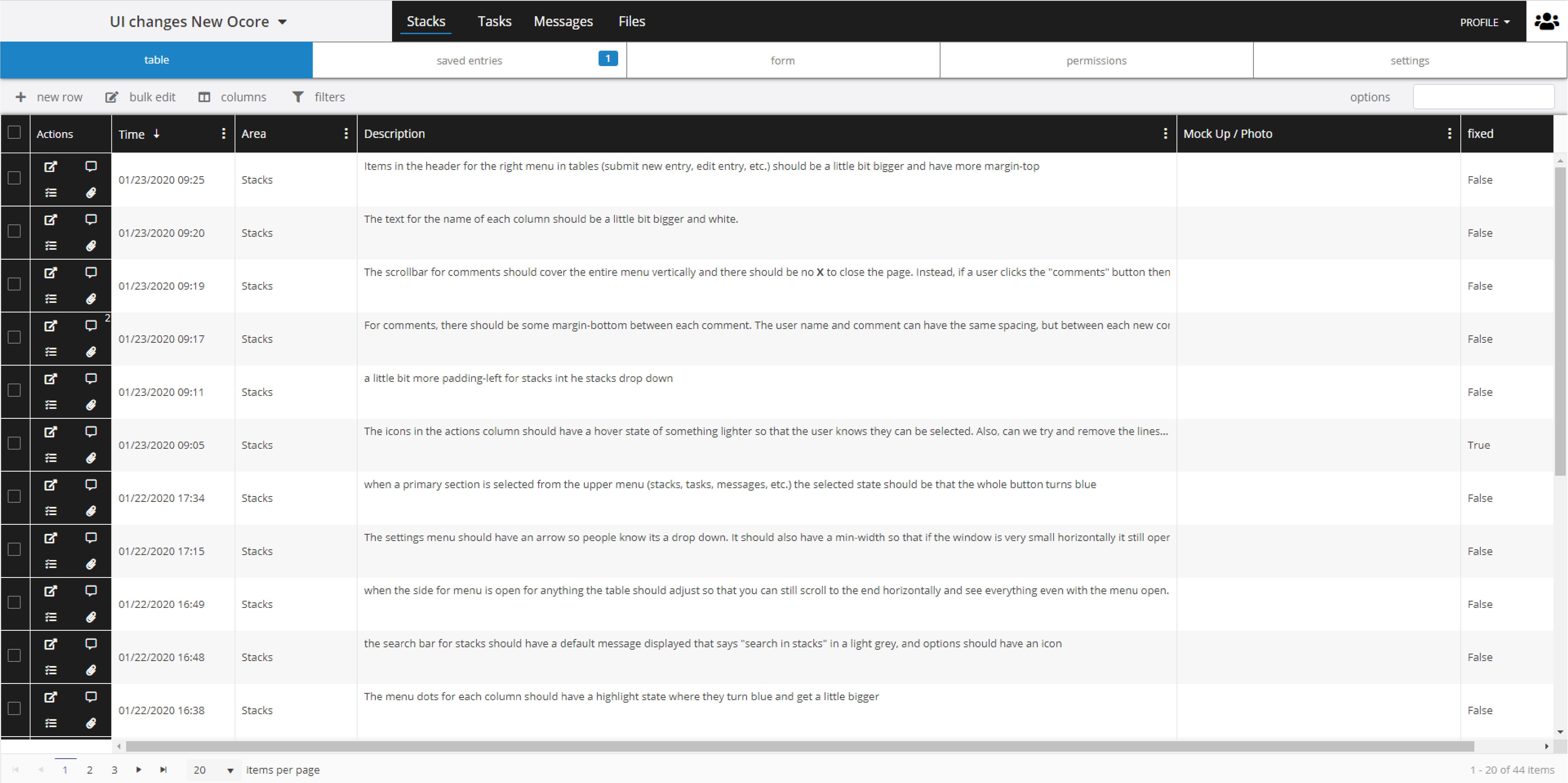
Task: Click the filters funnel icon
Action: [x=298, y=97]
